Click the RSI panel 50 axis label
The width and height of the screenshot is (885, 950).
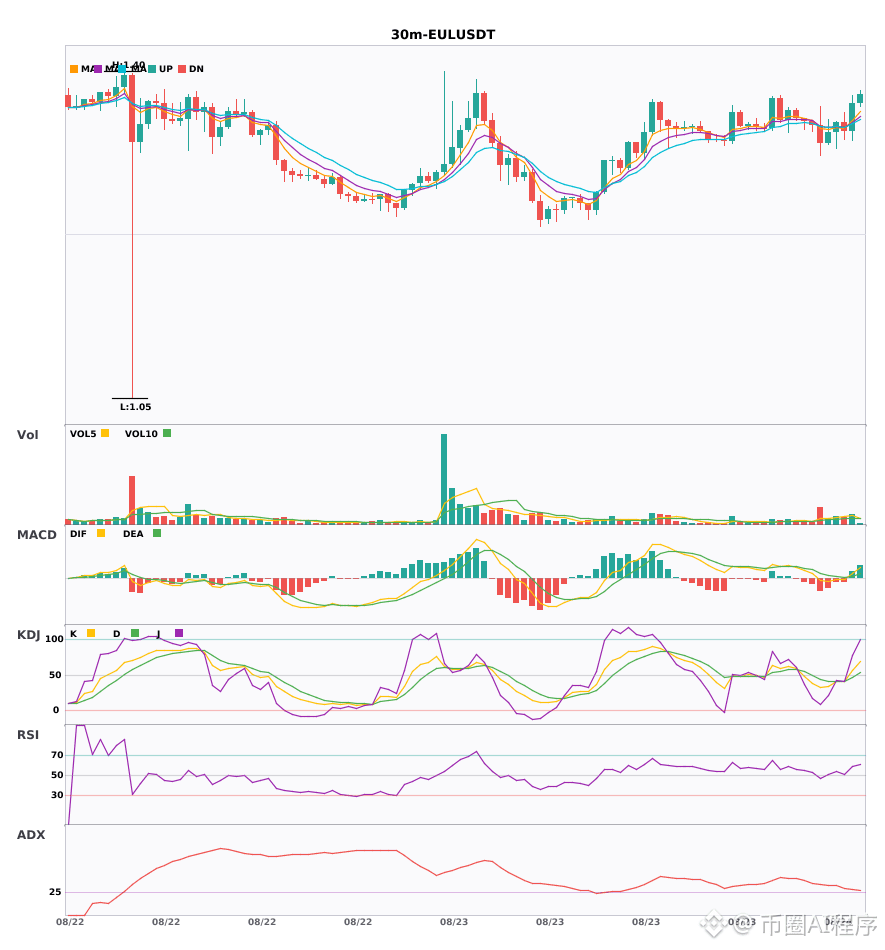coord(57,775)
